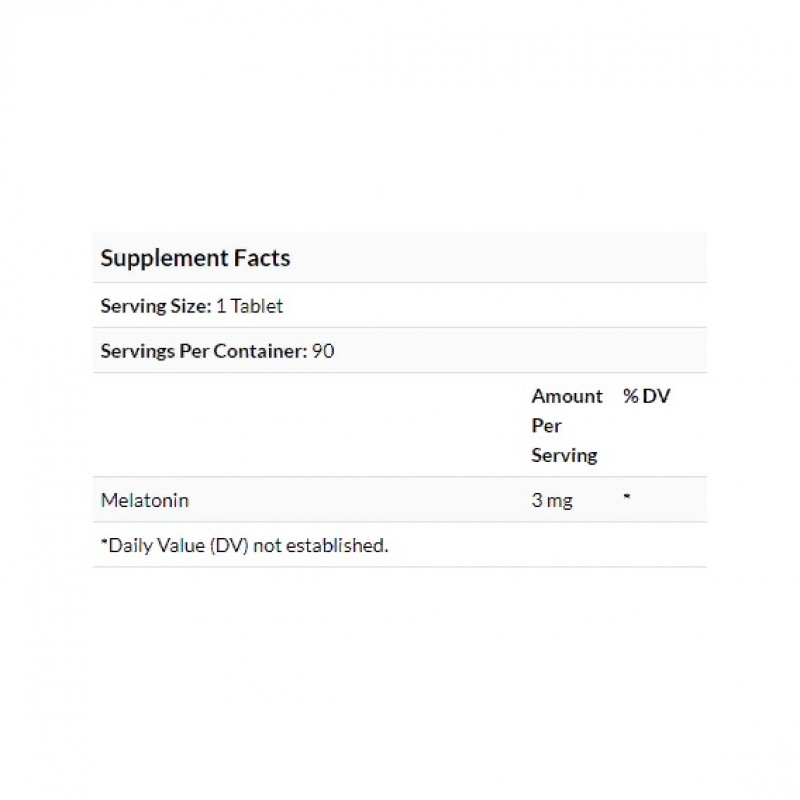
Task: Click the % DV column header
Action: [646, 396]
